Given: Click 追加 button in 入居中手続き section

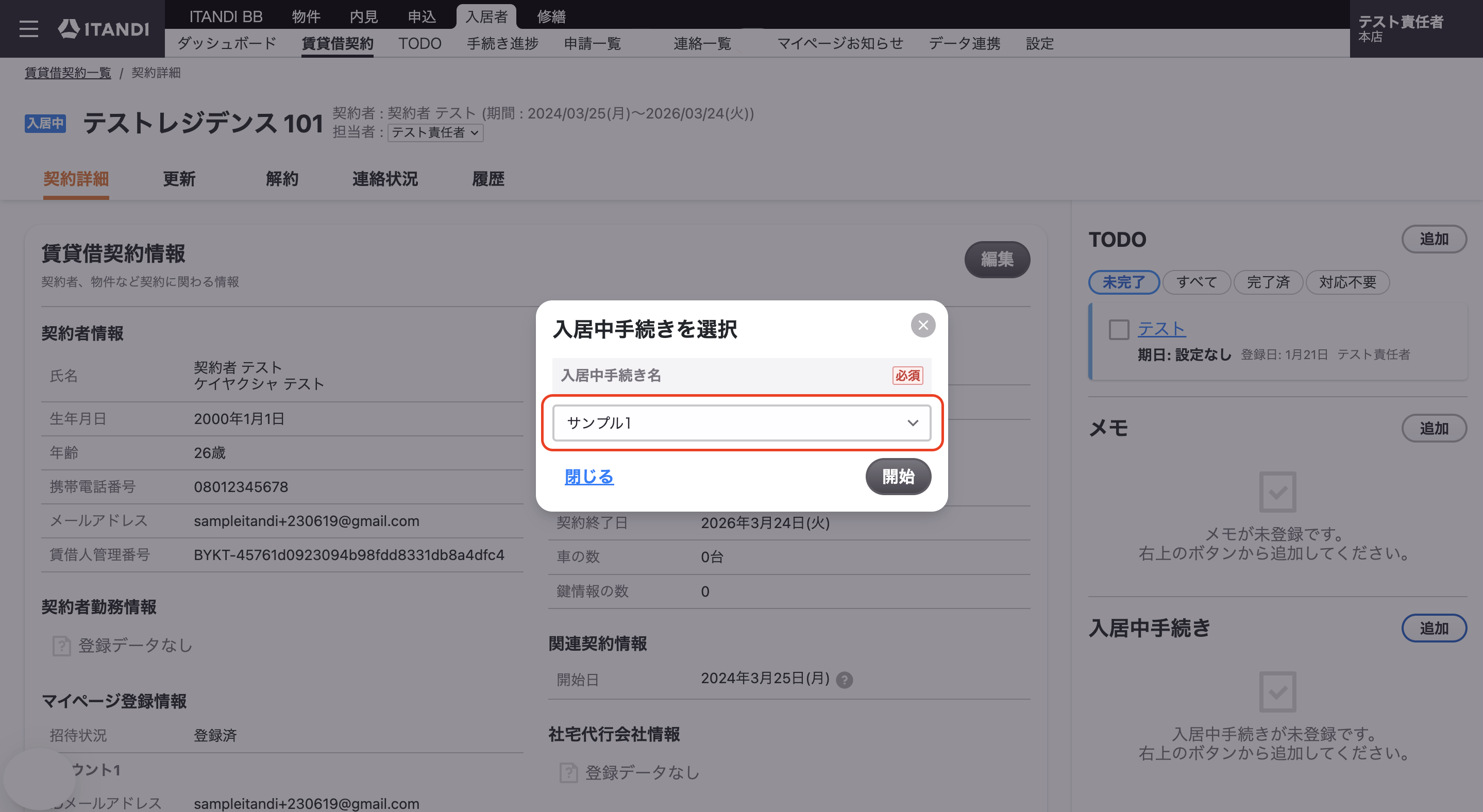Looking at the screenshot, I should 1434,628.
